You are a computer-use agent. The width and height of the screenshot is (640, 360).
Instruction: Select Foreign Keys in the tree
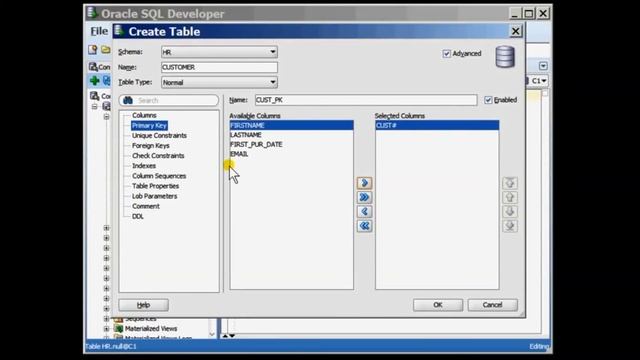pos(151,146)
